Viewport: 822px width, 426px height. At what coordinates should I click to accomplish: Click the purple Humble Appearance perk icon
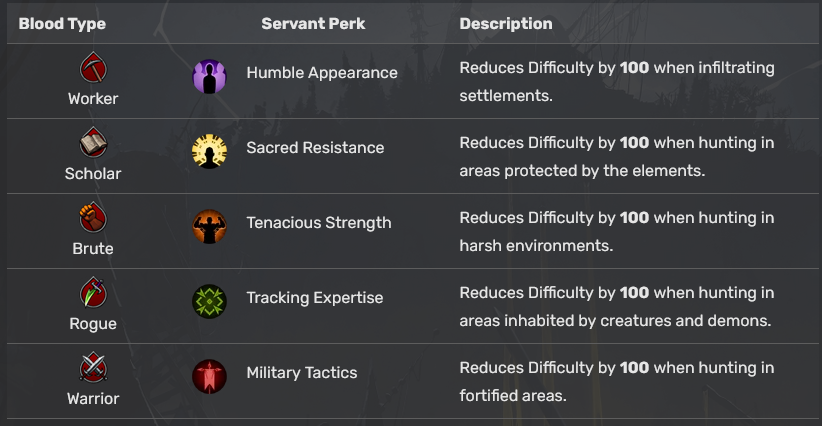click(x=209, y=76)
